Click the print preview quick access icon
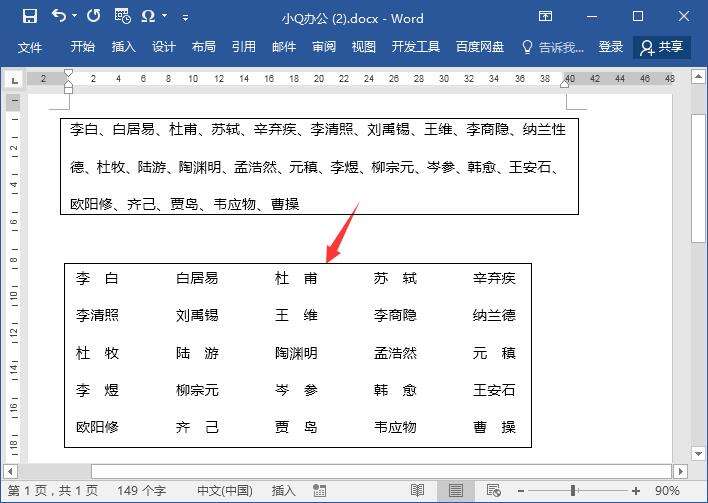 (122, 16)
